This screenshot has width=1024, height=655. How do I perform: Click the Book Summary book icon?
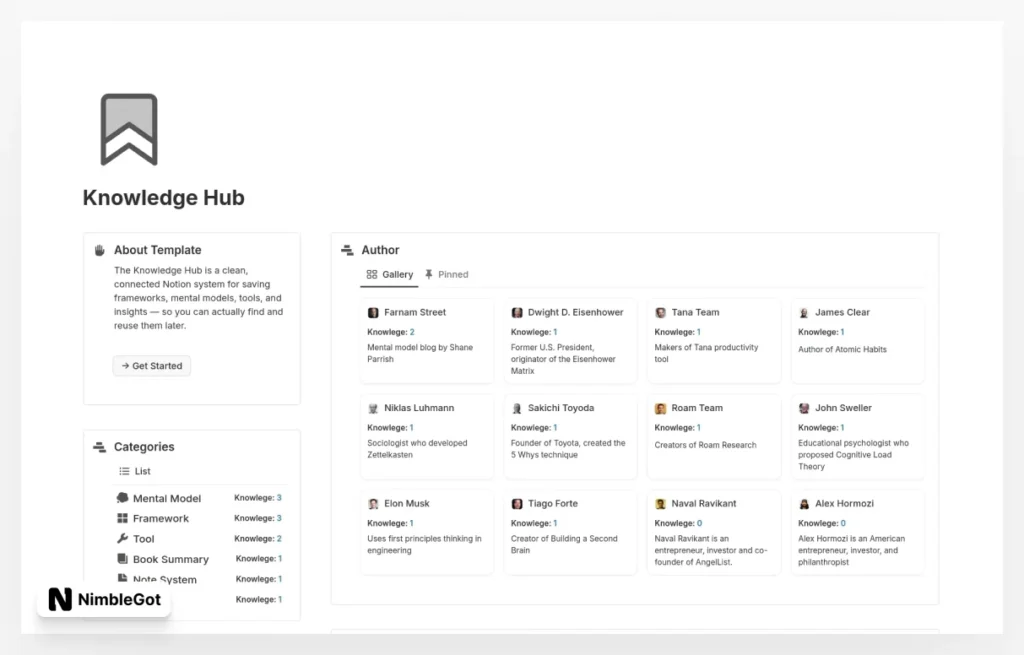click(122, 559)
